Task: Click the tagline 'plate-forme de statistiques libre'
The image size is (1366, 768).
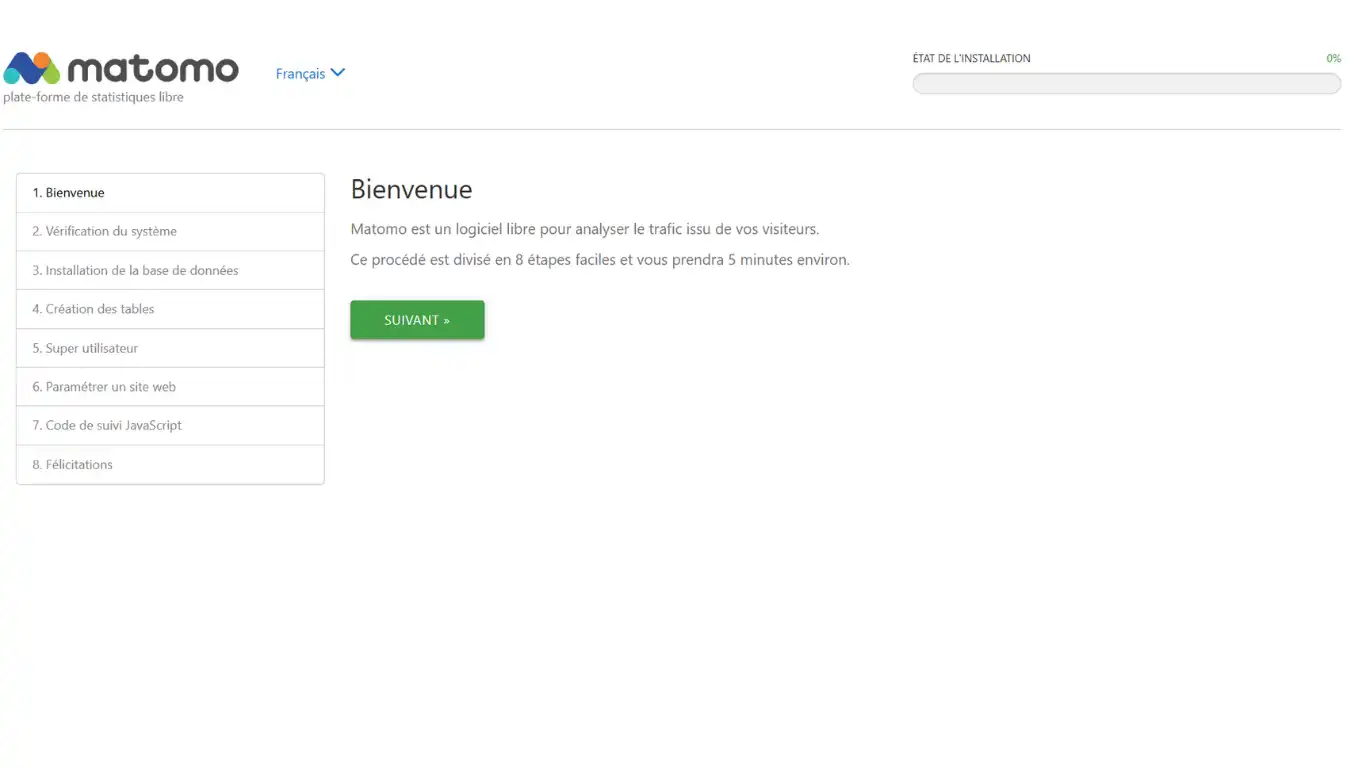Action: pos(93,97)
